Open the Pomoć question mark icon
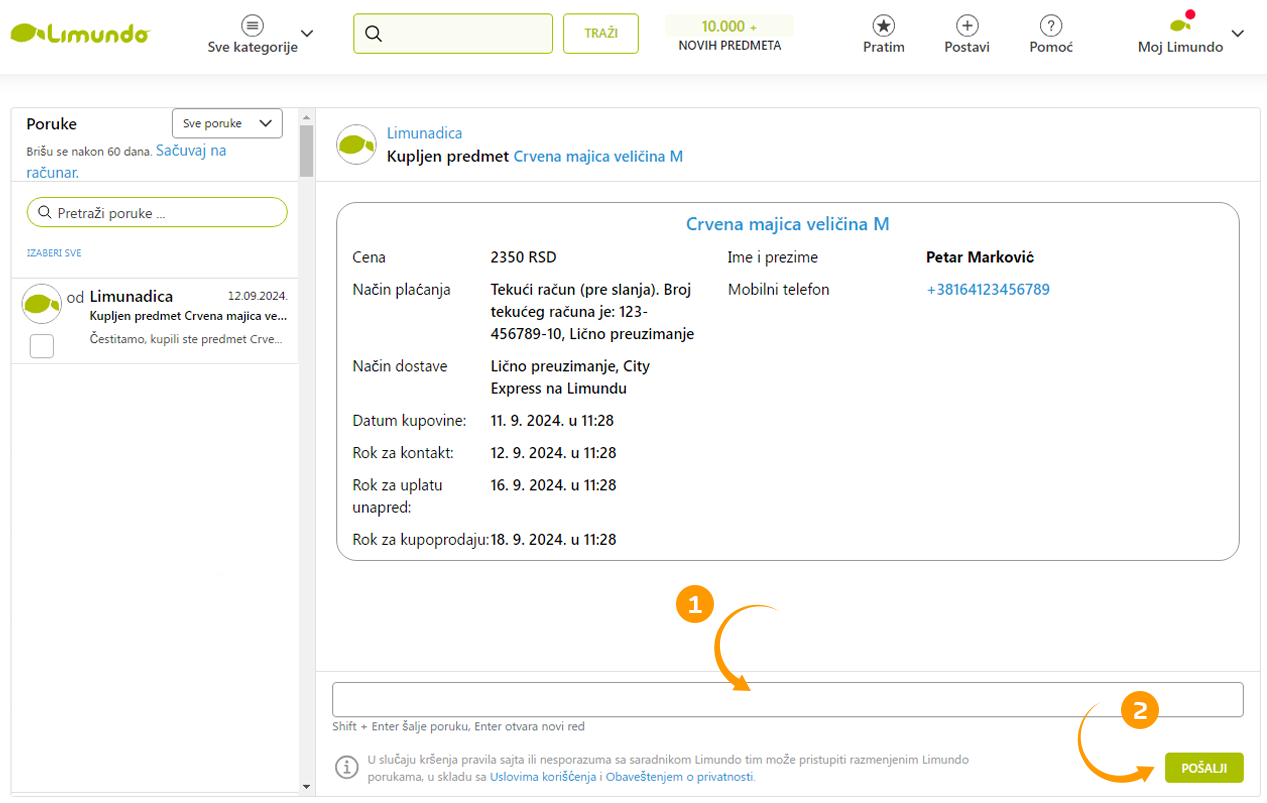 point(1050,25)
